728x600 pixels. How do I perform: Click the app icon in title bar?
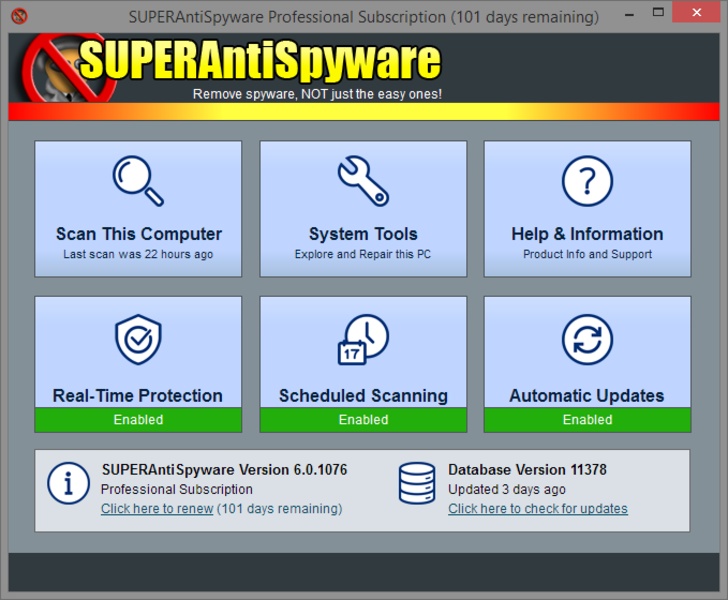click(x=18, y=16)
